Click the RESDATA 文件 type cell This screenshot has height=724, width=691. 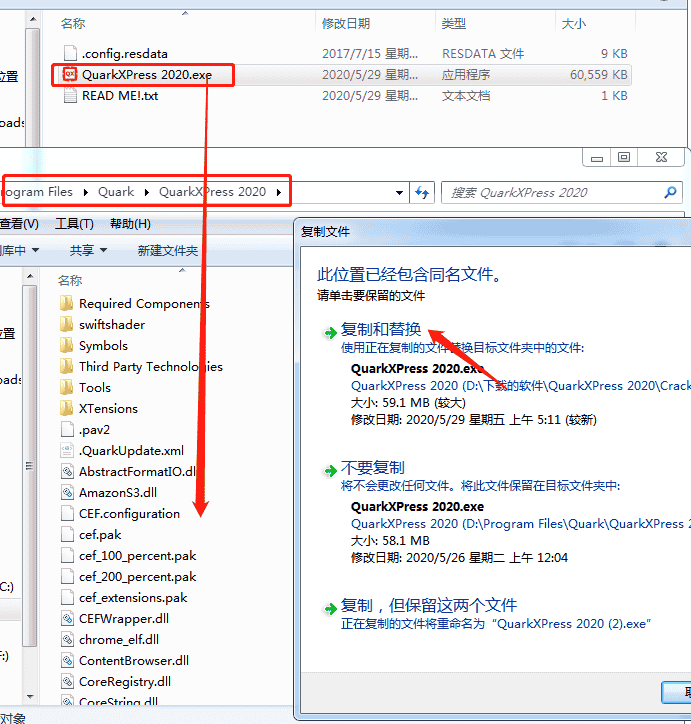click(483, 54)
